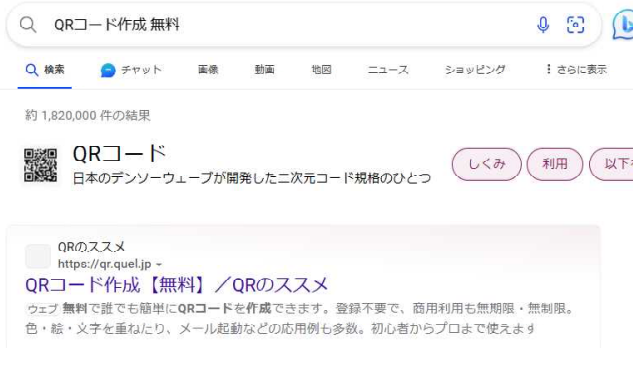Image resolution: width=633 pixels, height=366 pixels.
Task: Open the ニュース tab
Action: coord(388,69)
